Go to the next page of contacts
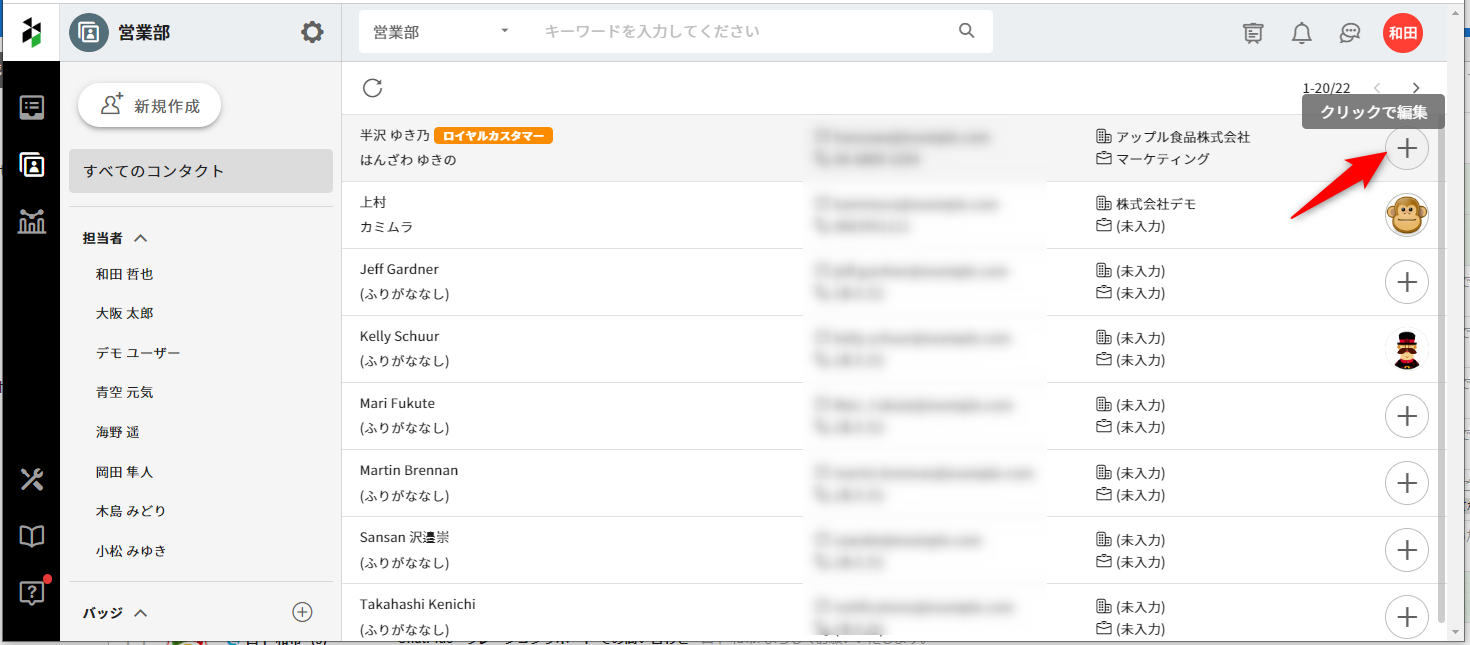Screen dimensions: 1470x645 click(x=1415, y=89)
